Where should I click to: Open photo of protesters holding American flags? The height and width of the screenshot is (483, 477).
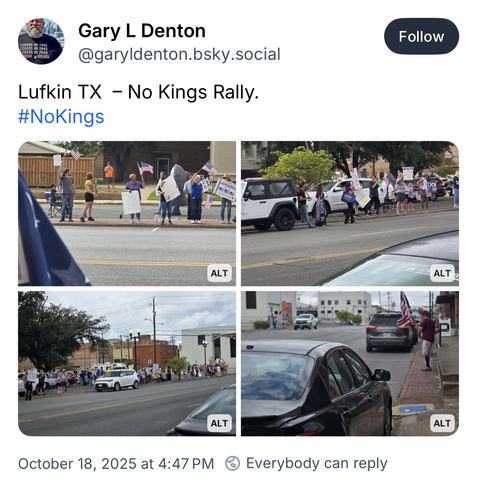(127, 213)
